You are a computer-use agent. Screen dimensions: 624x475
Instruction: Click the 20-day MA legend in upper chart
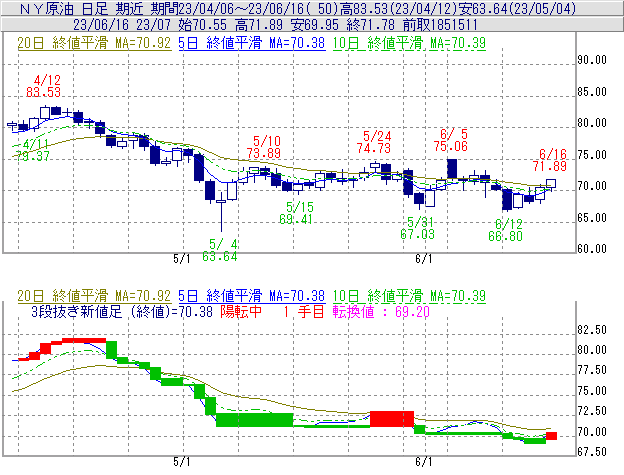tap(94, 43)
